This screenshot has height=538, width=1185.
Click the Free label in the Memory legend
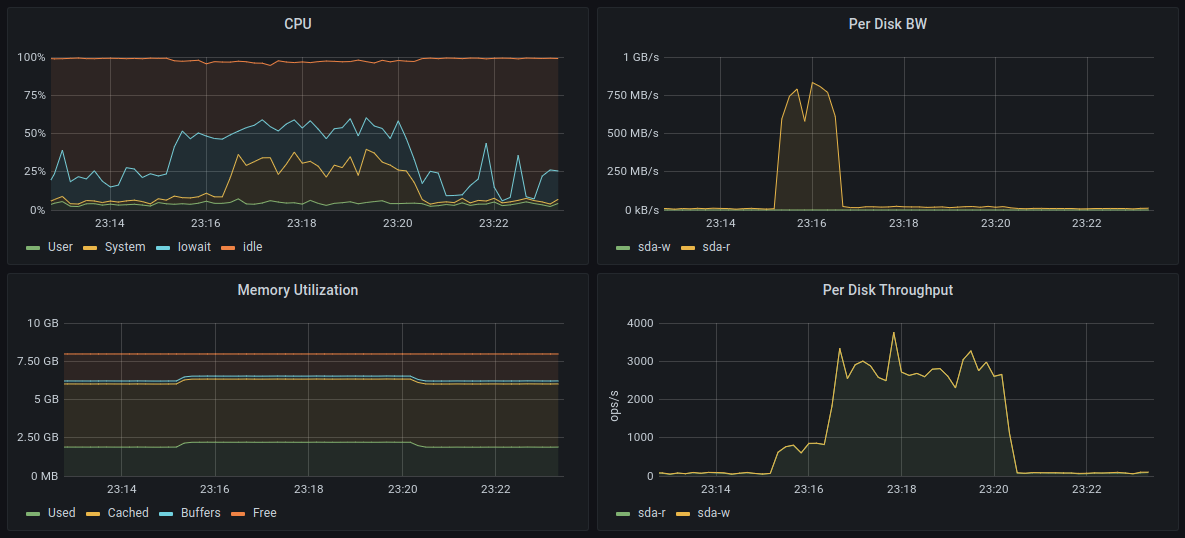tap(264, 513)
